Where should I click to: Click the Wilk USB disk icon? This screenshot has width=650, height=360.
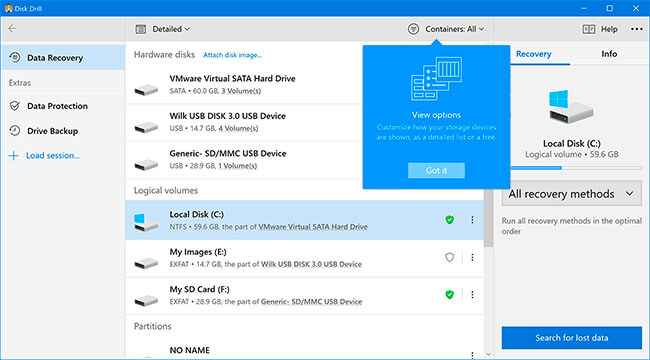[146, 126]
